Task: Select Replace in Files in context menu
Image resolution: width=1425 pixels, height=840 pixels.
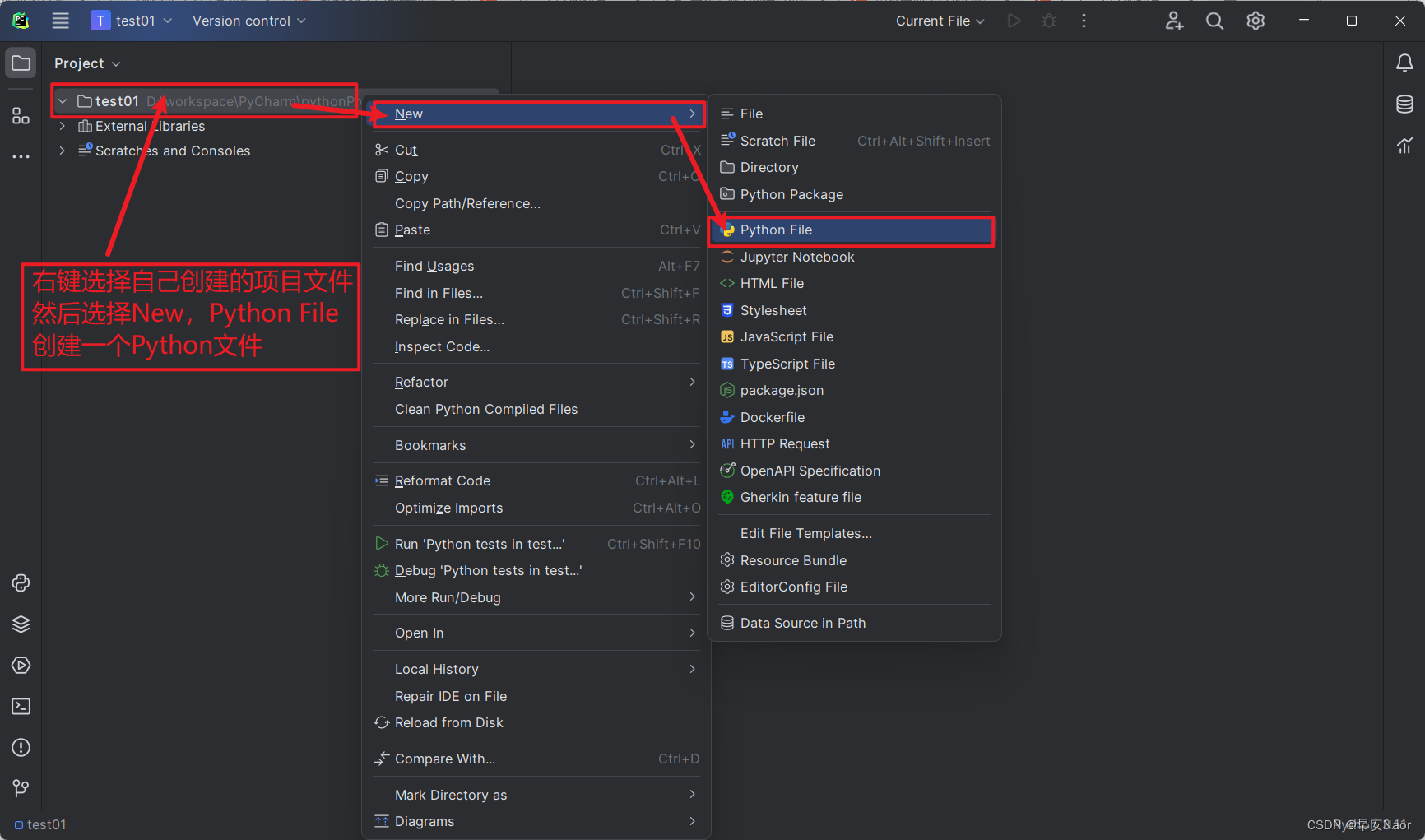Action: (536, 319)
